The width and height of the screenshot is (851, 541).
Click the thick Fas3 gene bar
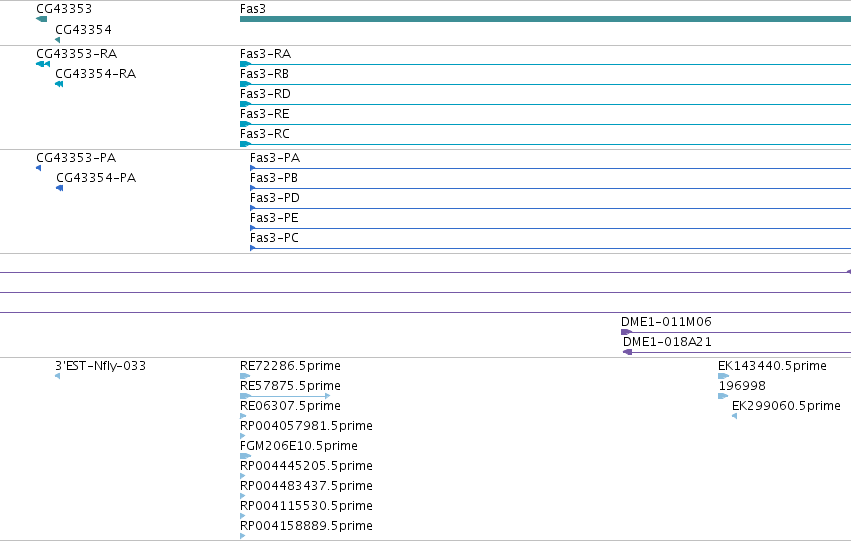click(x=545, y=19)
